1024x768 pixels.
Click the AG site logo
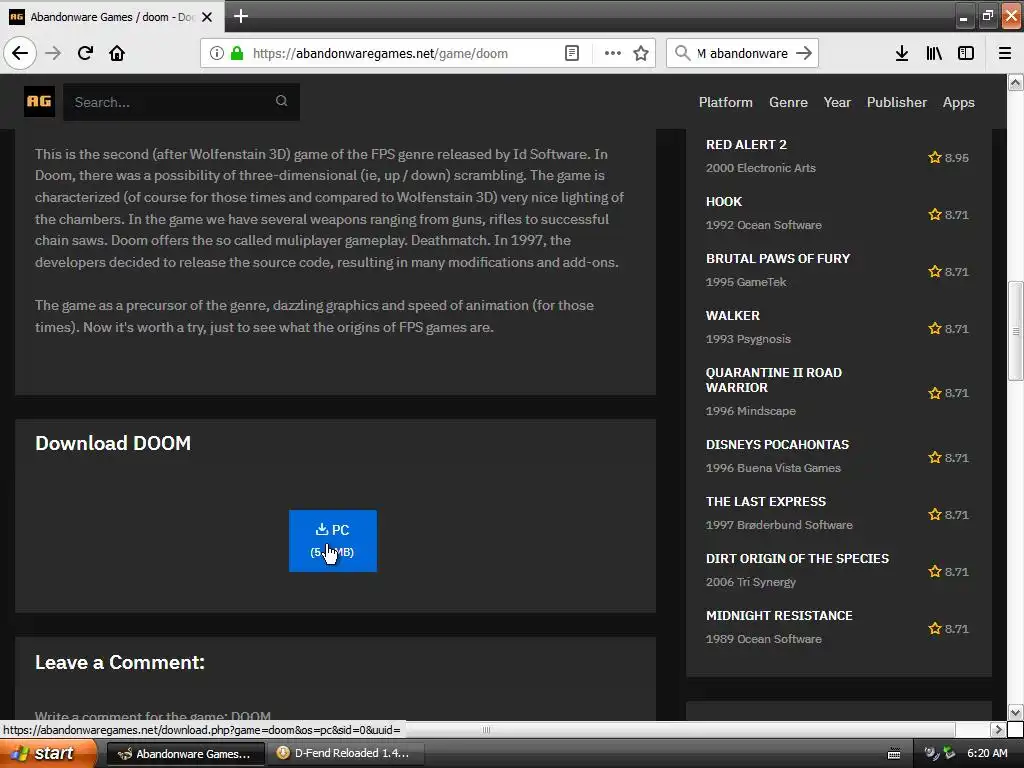39,101
